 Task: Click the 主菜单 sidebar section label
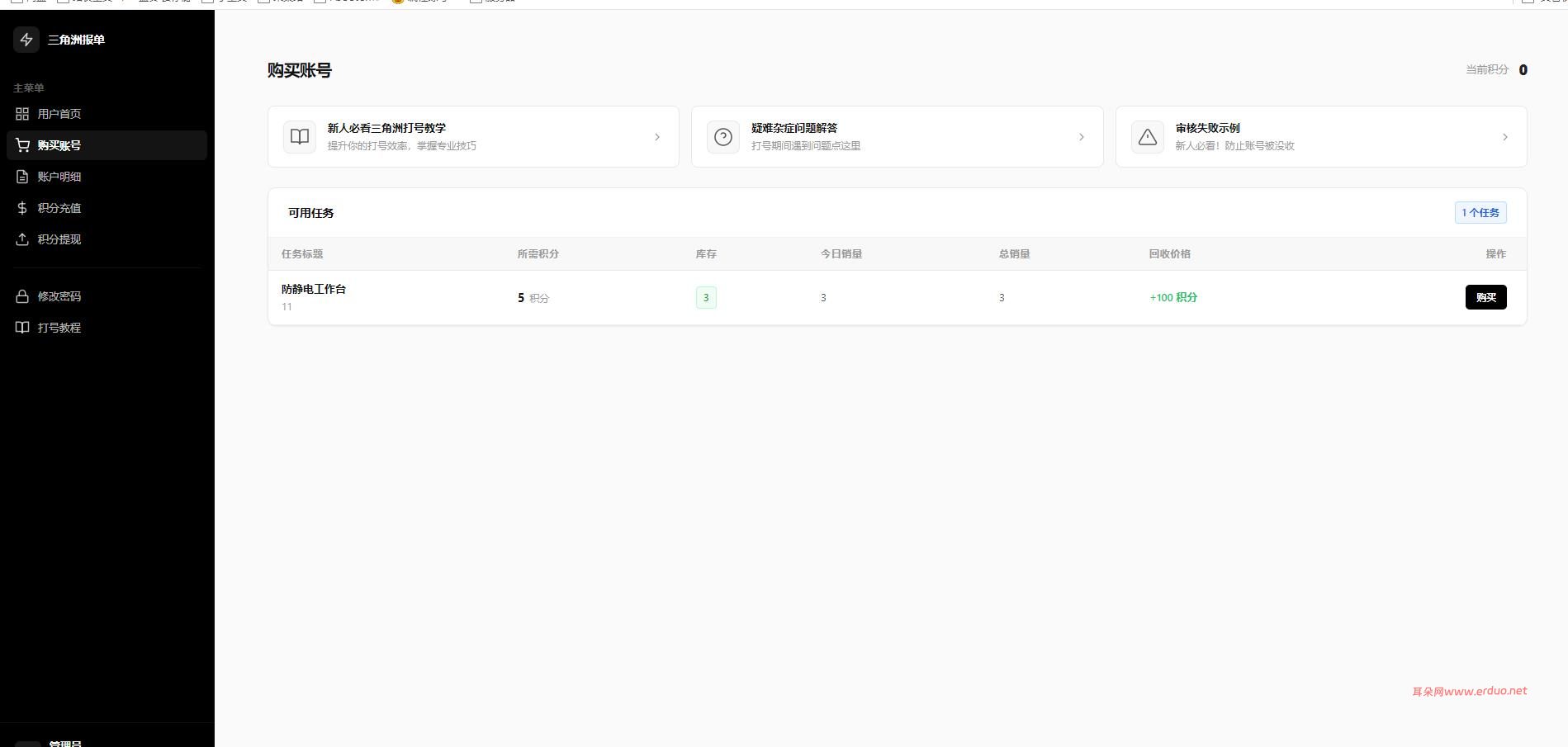(x=29, y=88)
